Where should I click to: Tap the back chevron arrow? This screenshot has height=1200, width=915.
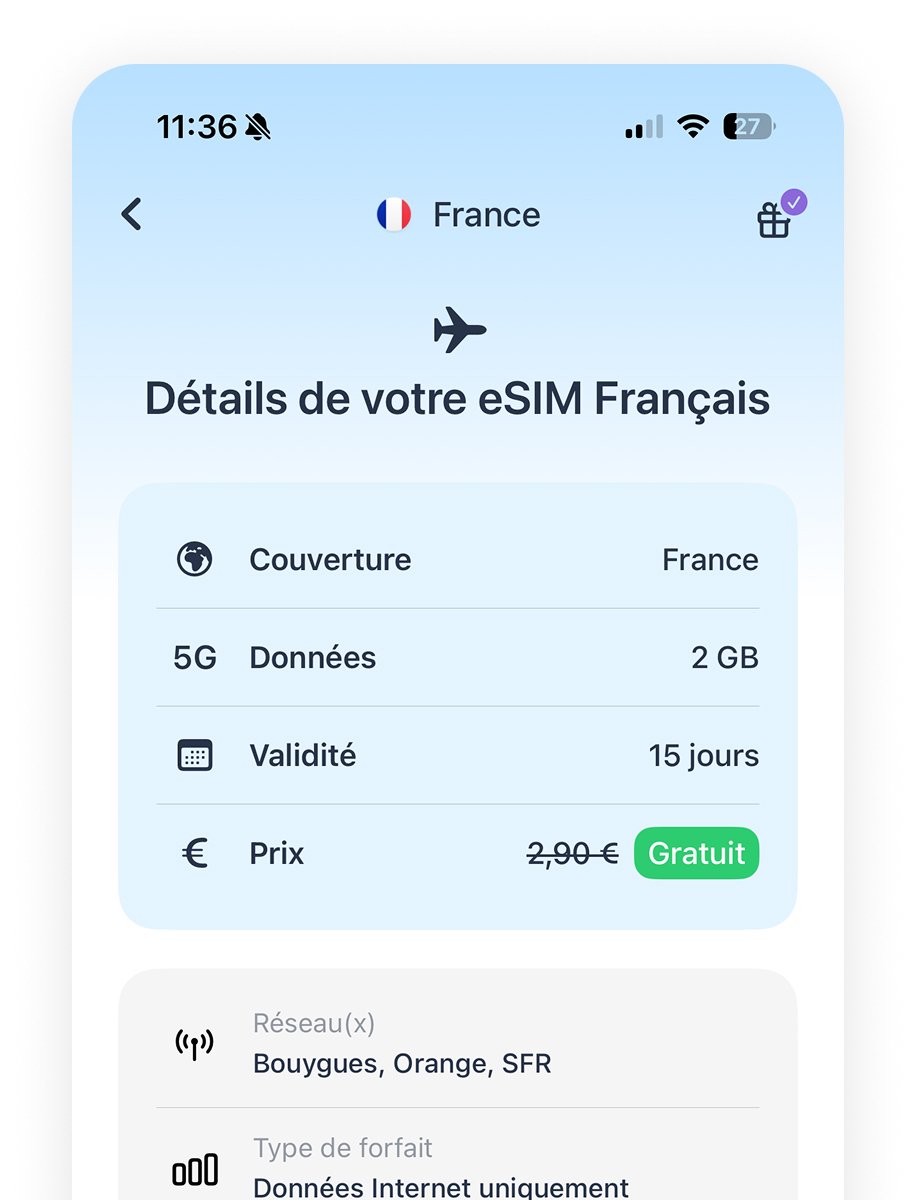pyautogui.click(x=132, y=214)
